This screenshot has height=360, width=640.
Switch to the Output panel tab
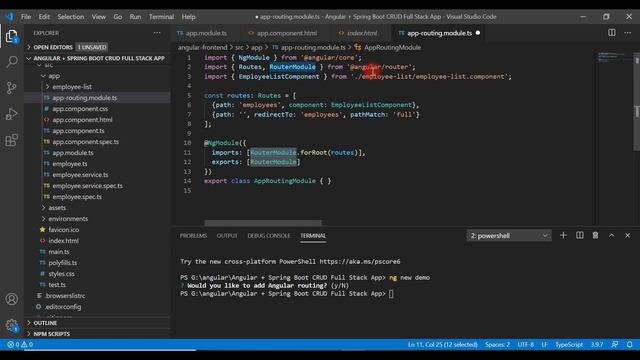227,236
